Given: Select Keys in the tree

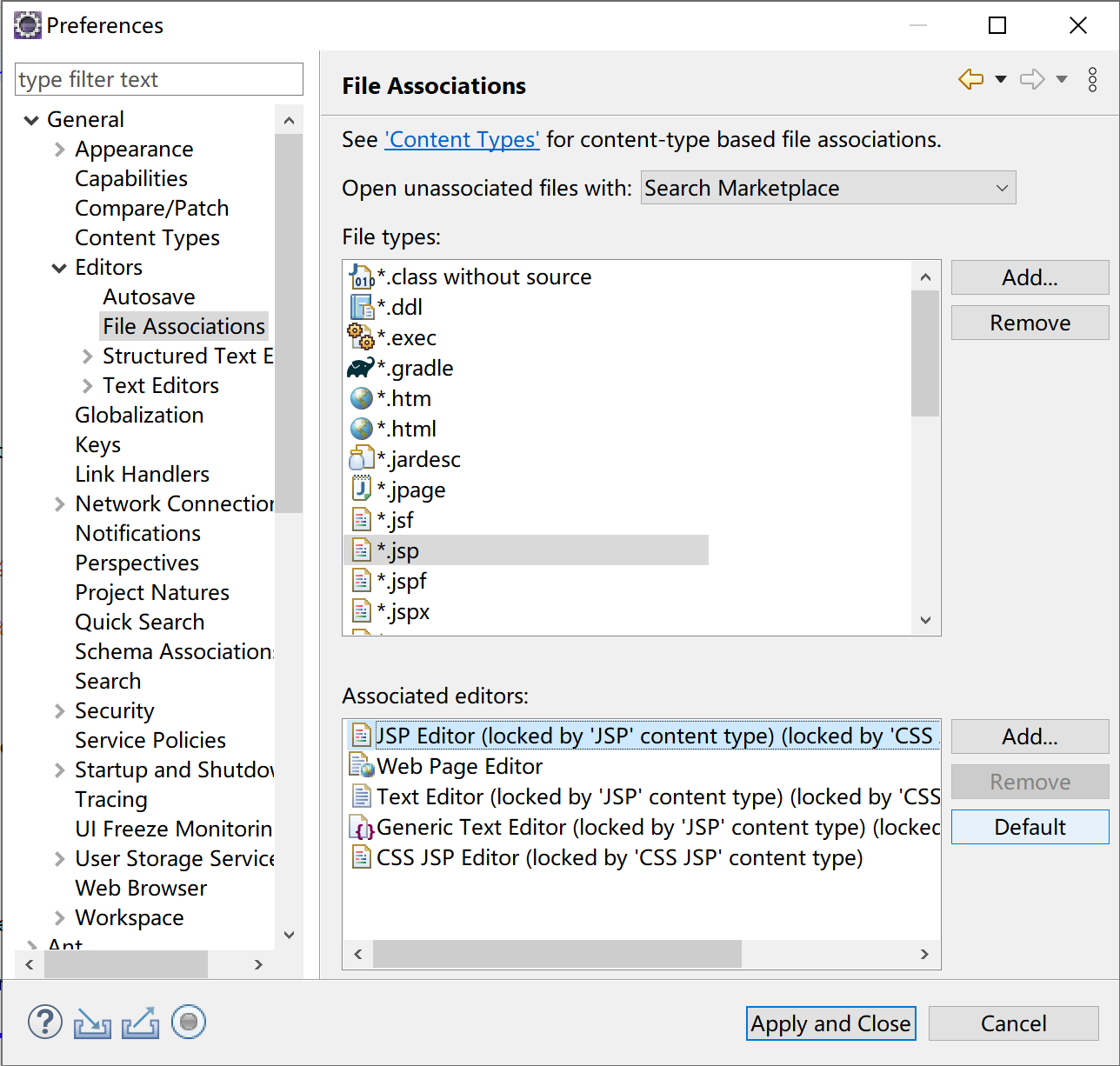Looking at the screenshot, I should tap(98, 445).
